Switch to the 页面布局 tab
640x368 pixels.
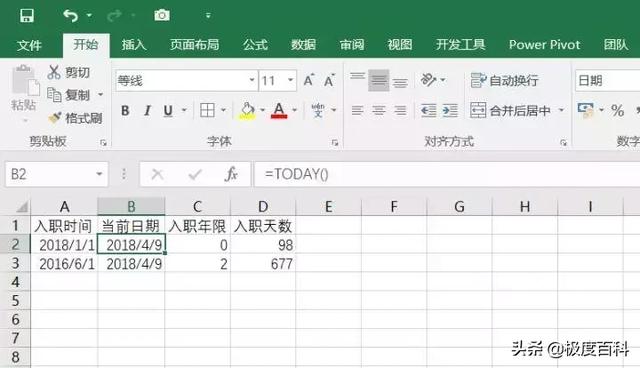194,44
